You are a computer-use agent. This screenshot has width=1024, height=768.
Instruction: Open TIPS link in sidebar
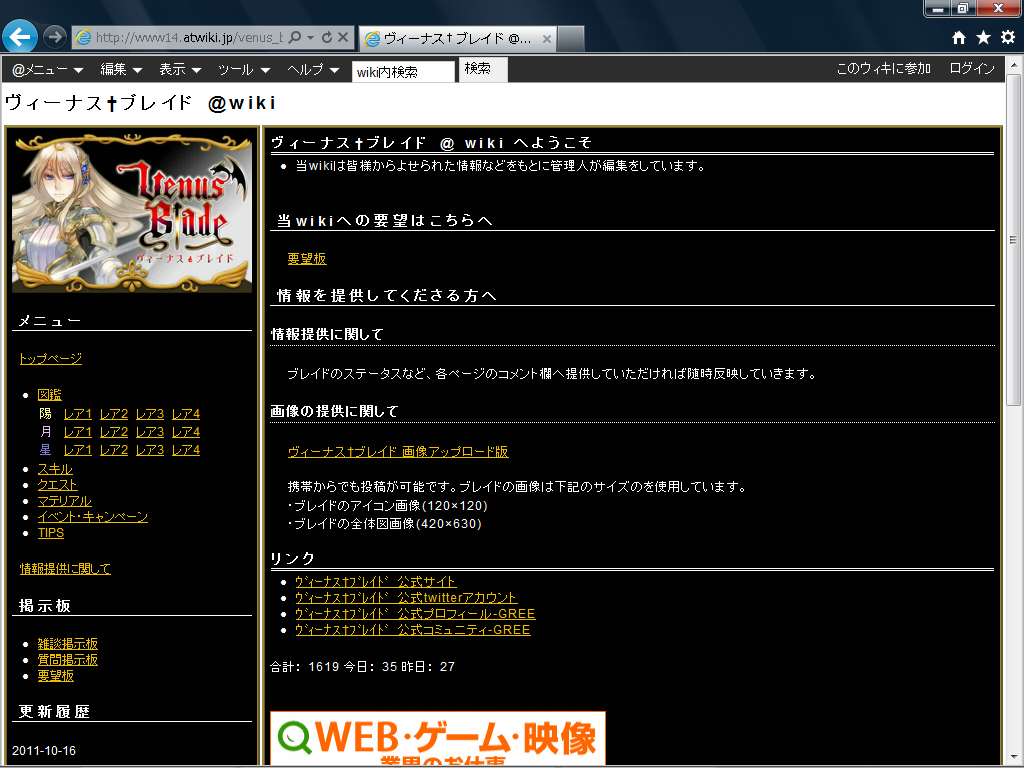(x=51, y=533)
